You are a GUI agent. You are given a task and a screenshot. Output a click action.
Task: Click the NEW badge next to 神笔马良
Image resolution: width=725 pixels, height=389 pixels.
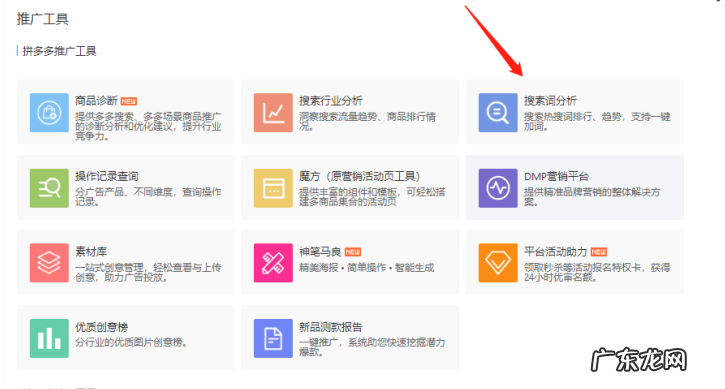[353, 252]
